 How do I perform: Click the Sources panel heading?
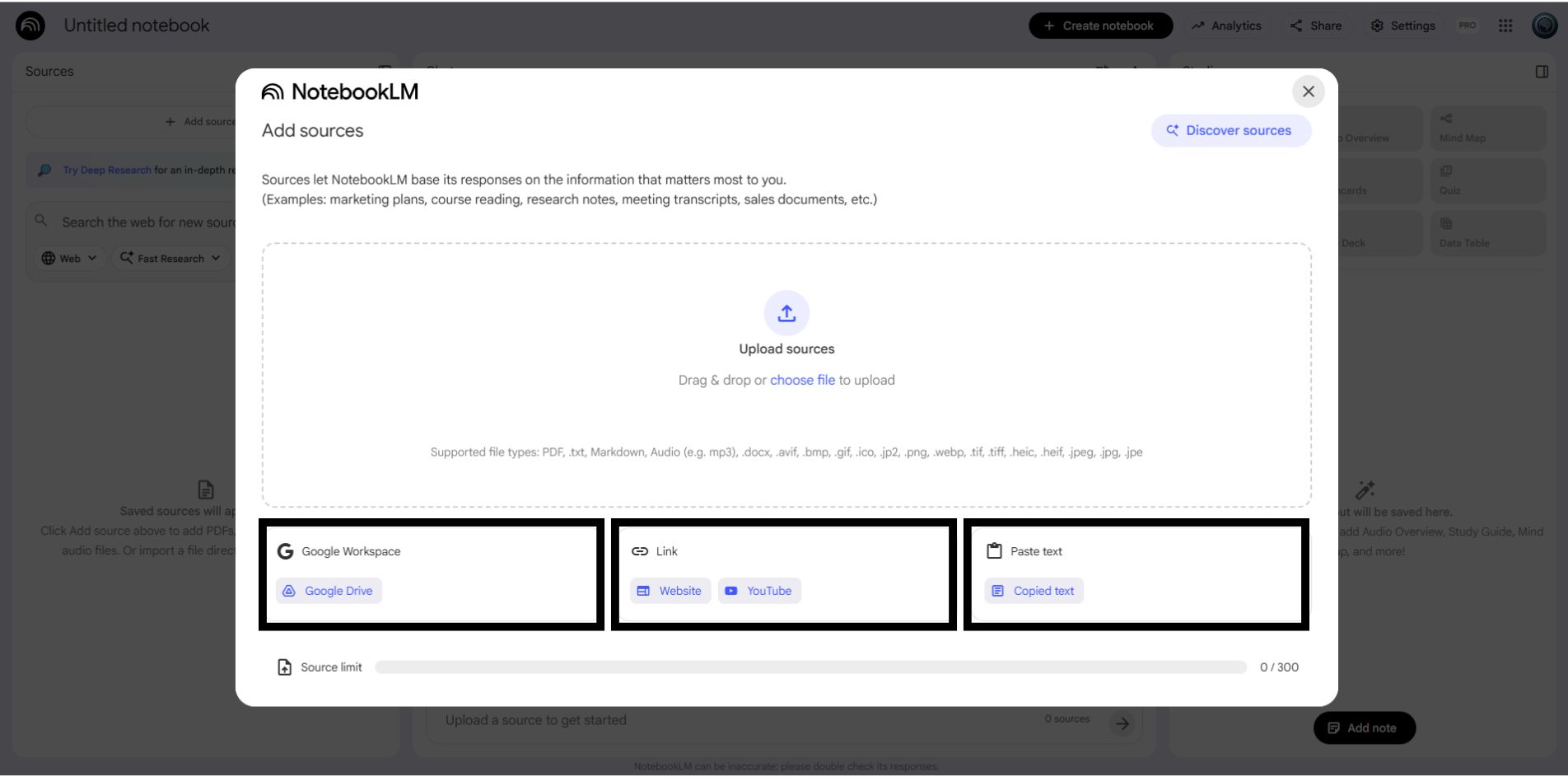coord(49,72)
